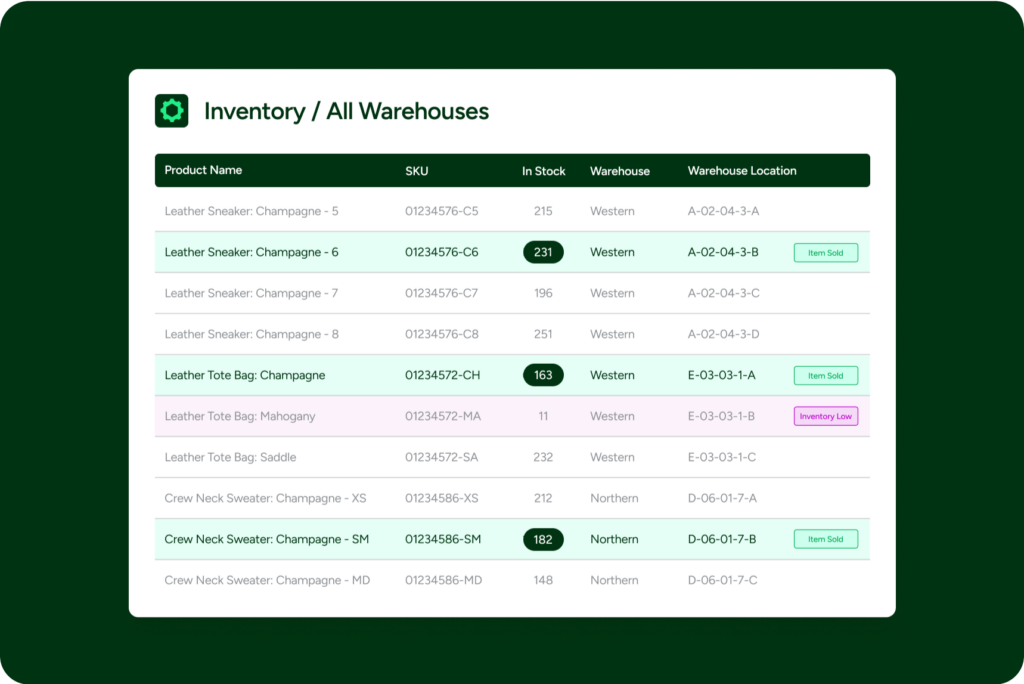1024x684 pixels.
Task: Click the Inventory Low badge
Action: [825, 416]
